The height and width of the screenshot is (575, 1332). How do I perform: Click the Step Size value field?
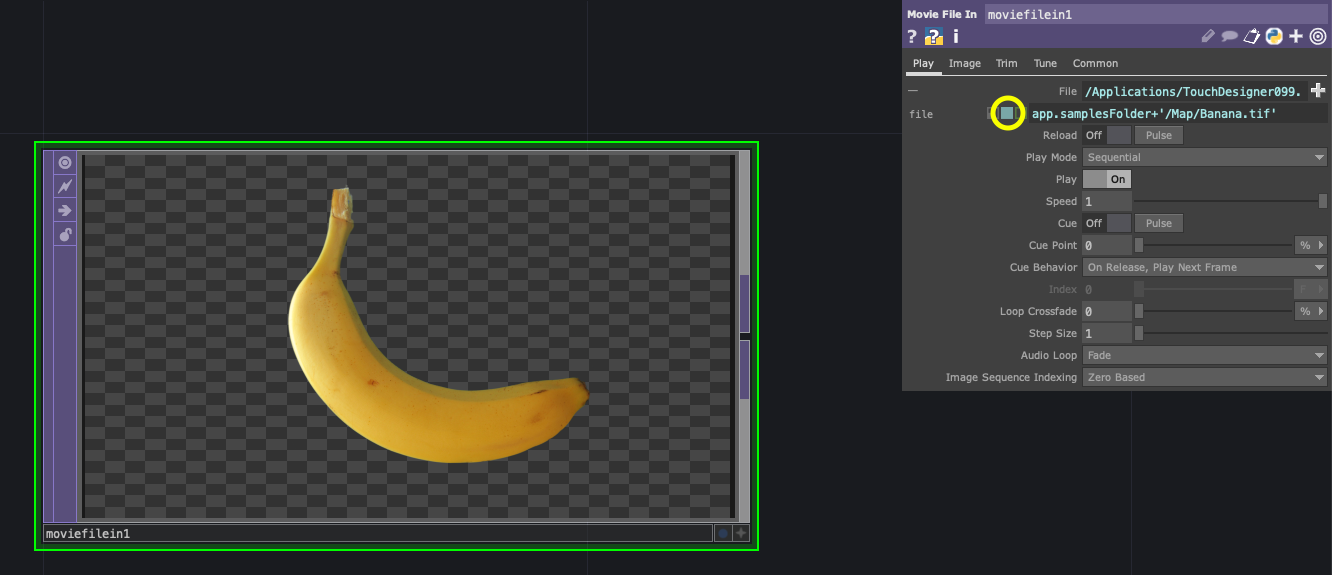pyautogui.click(x=1107, y=333)
